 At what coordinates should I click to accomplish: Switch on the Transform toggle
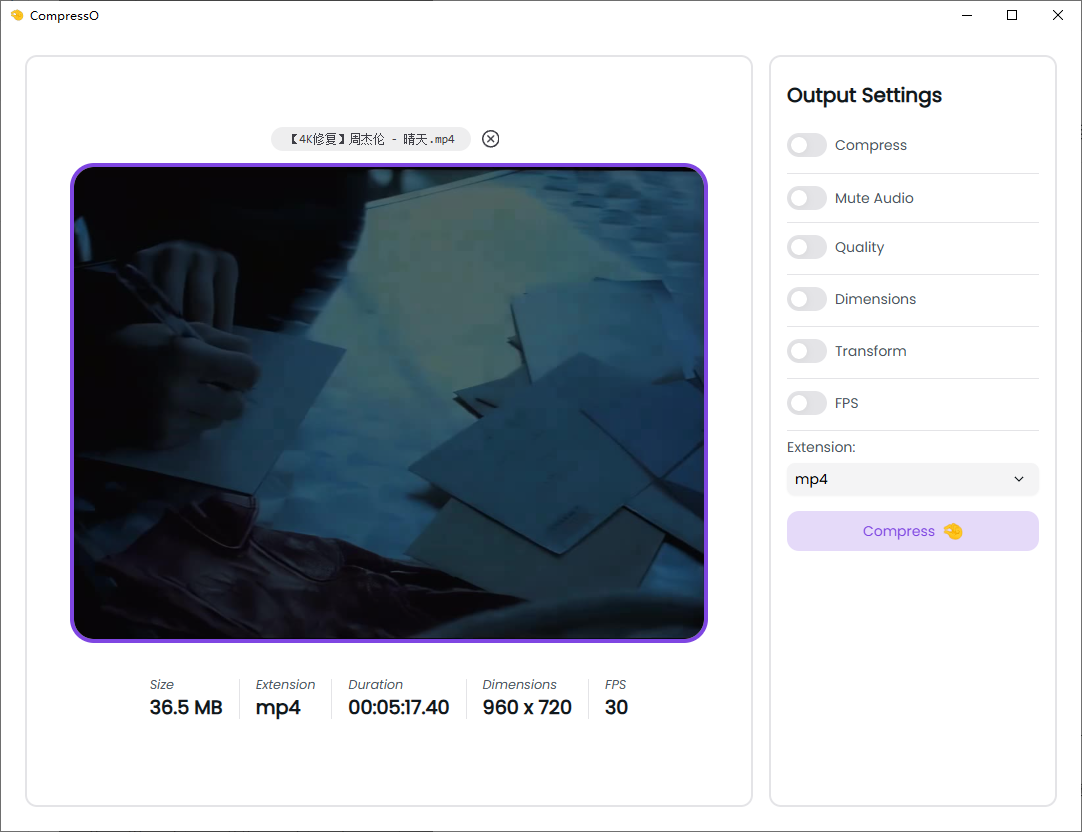pos(807,351)
